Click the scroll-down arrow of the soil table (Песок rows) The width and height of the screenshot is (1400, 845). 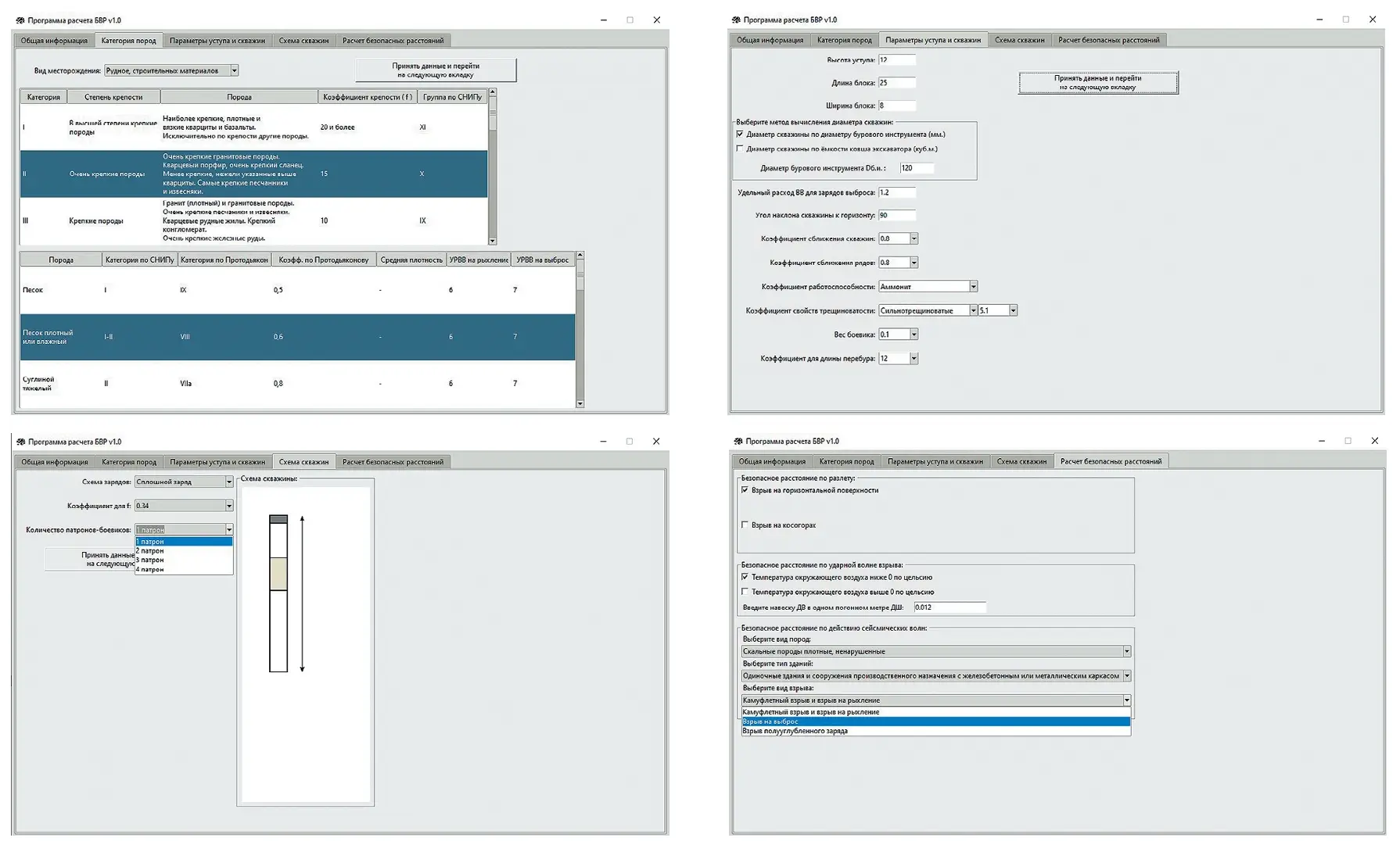[x=580, y=404]
